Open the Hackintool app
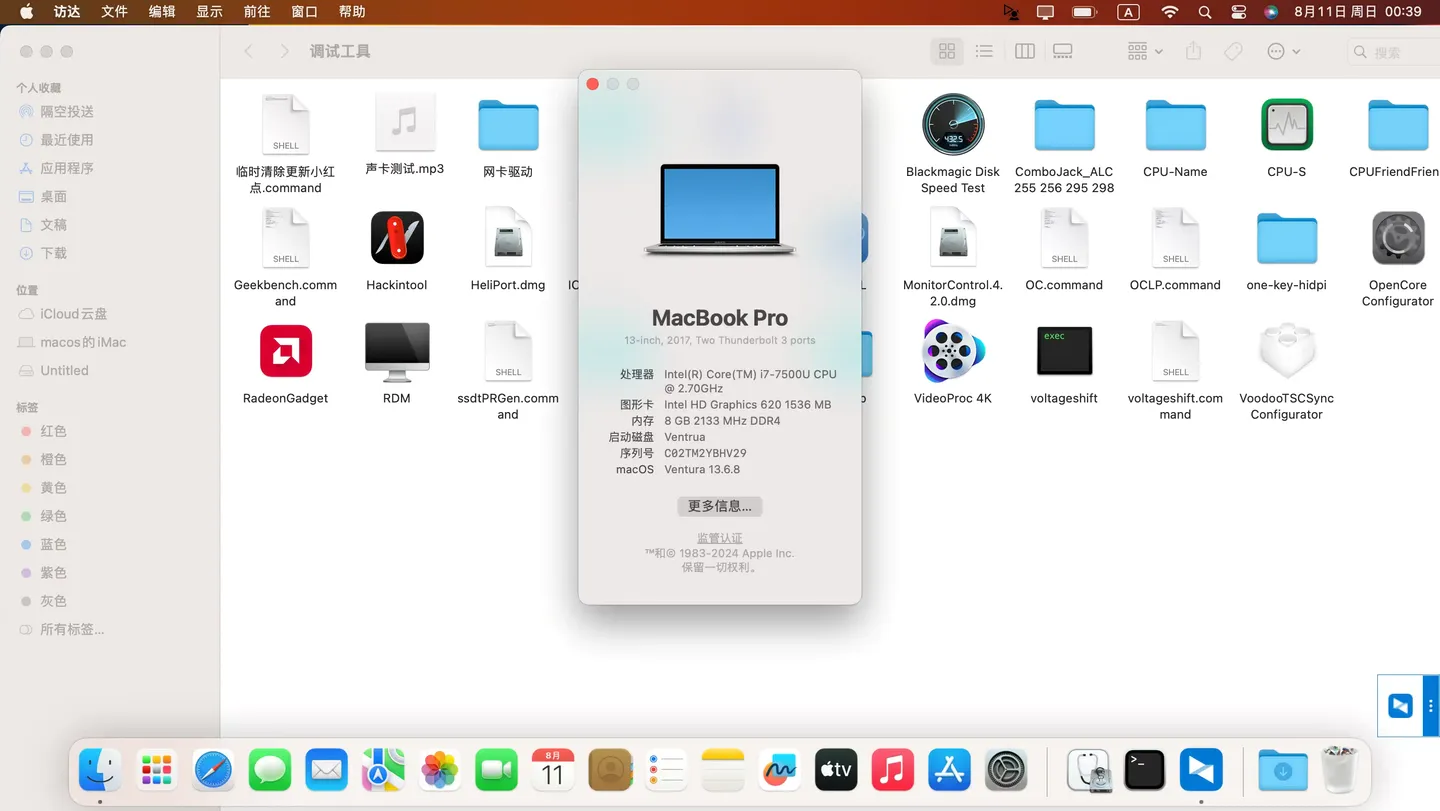 click(396, 238)
